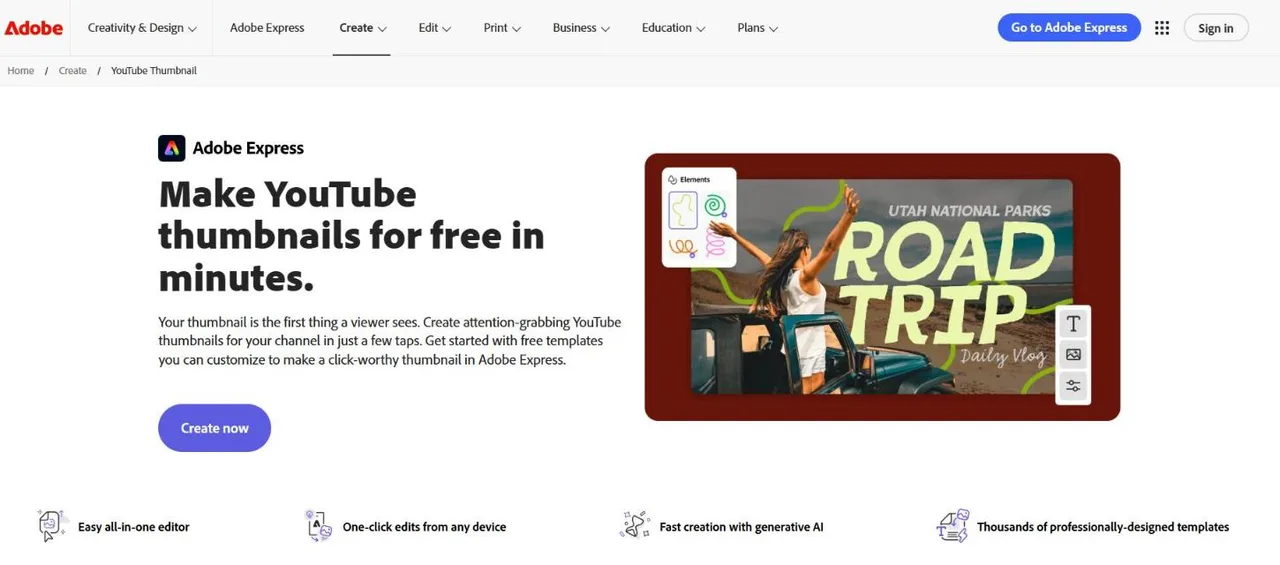Expand the Print dropdown
This screenshot has width=1280, height=565.
point(502,28)
